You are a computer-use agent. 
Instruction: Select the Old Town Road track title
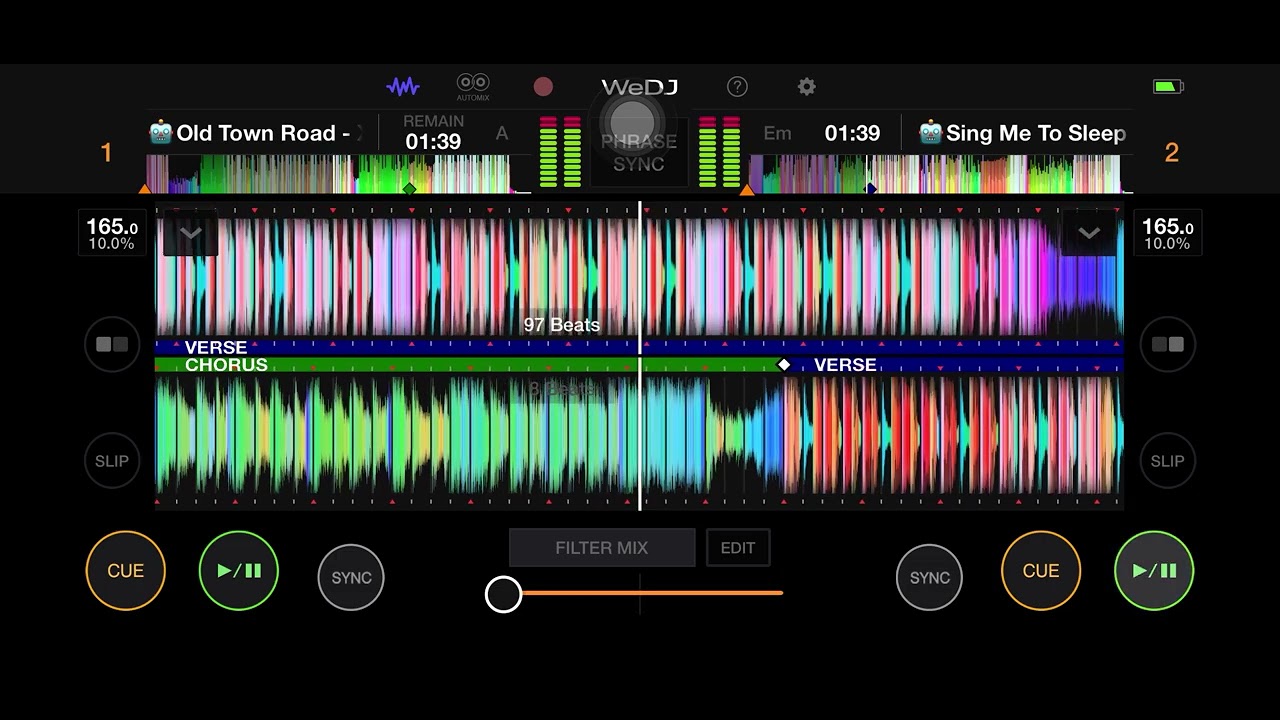(x=255, y=133)
